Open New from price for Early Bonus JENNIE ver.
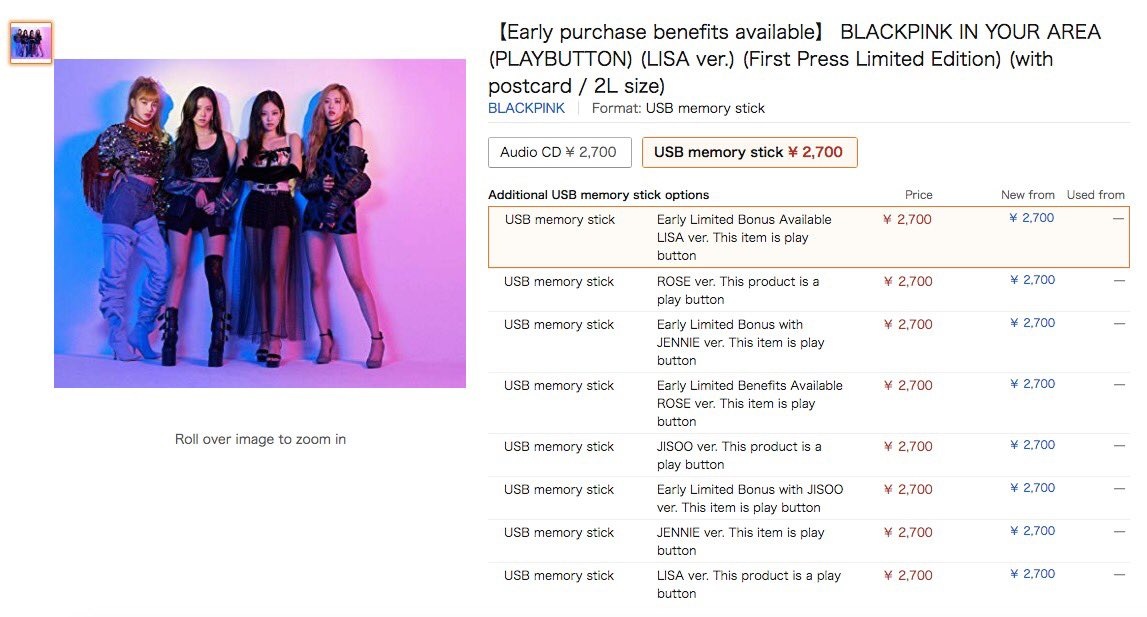 coord(1032,323)
